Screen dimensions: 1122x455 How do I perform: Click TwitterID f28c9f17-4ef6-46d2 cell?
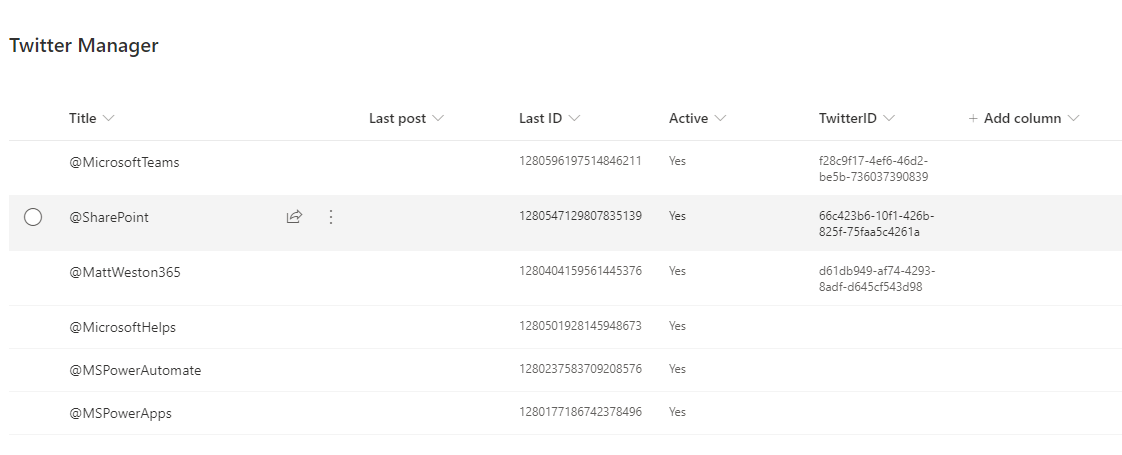(x=874, y=169)
